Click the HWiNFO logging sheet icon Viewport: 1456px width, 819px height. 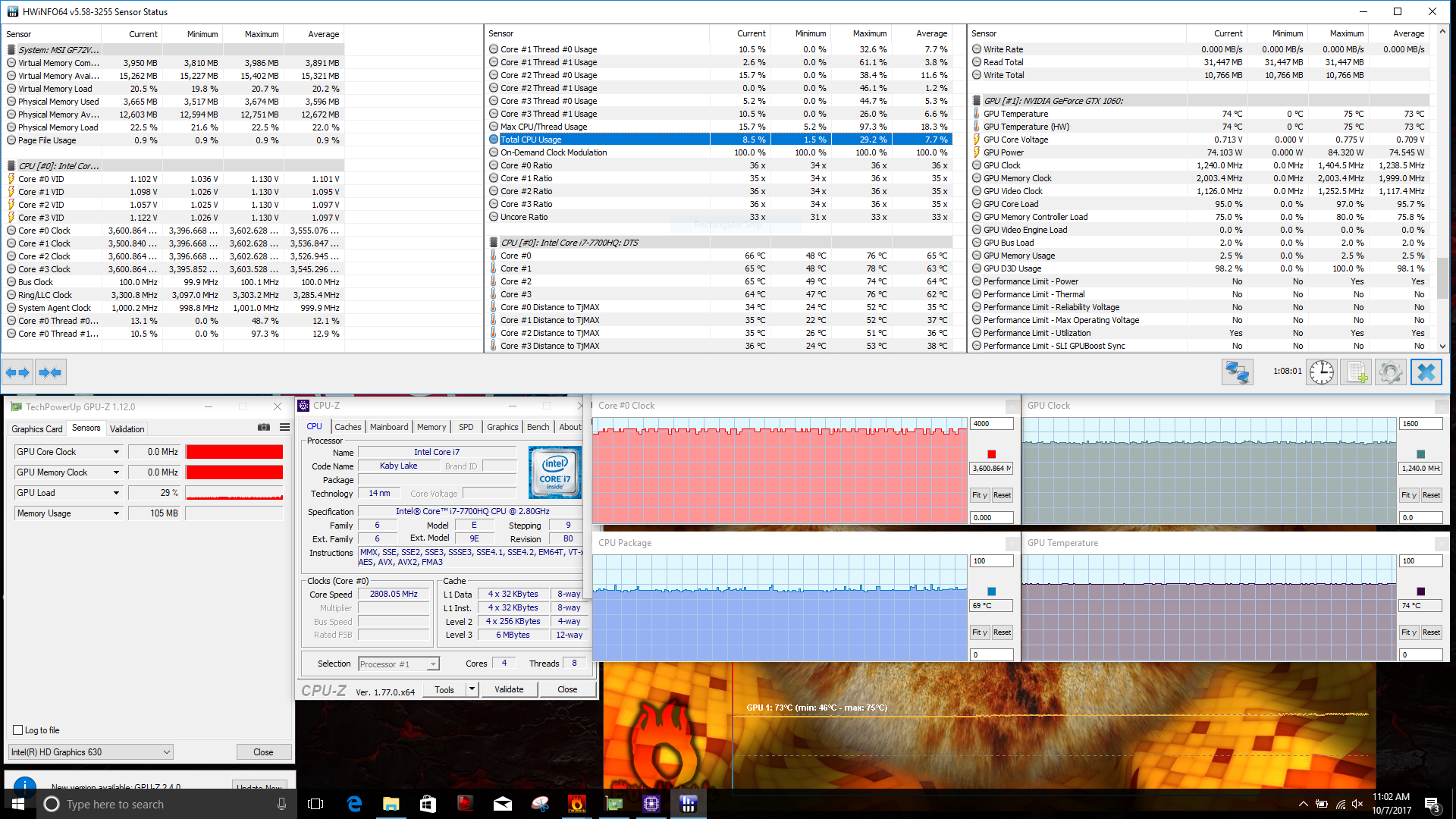(x=1355, y=372)
